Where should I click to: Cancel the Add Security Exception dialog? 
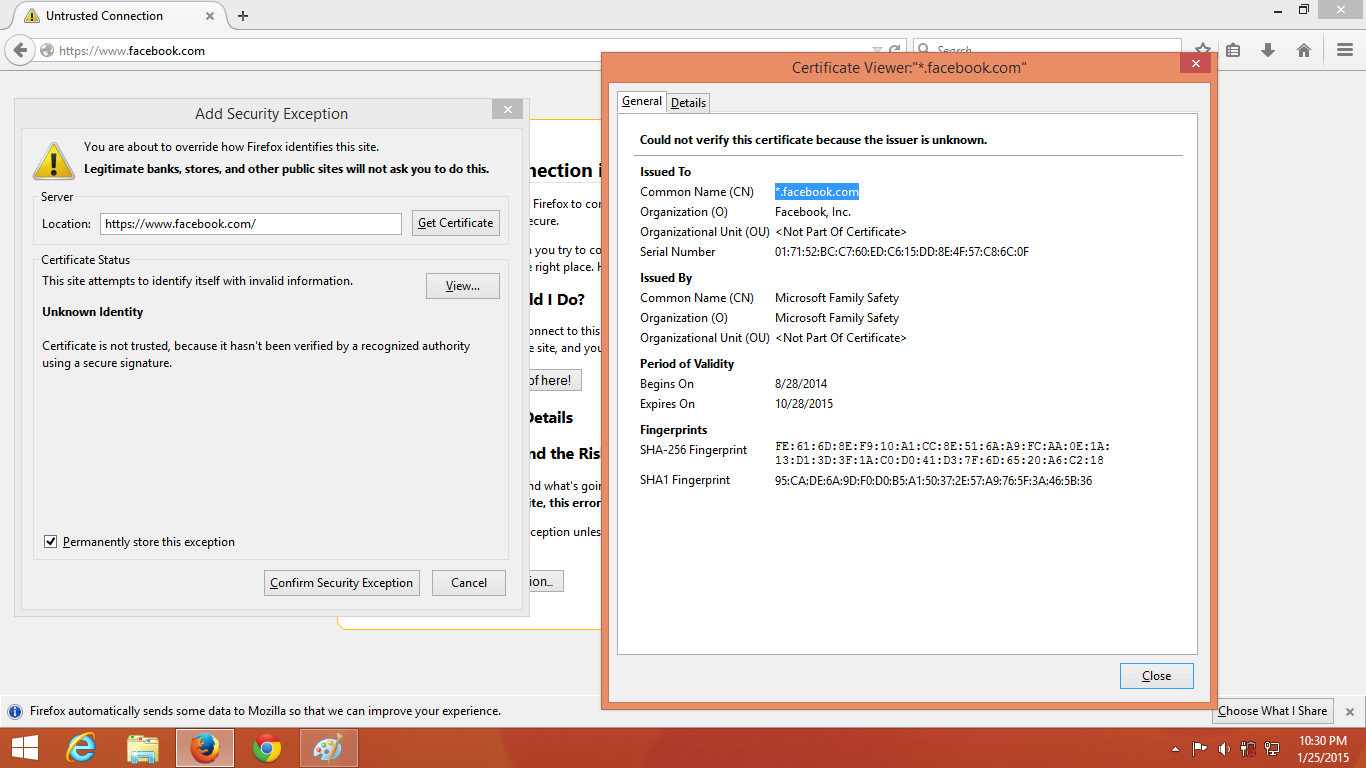(x=469, y=583)
